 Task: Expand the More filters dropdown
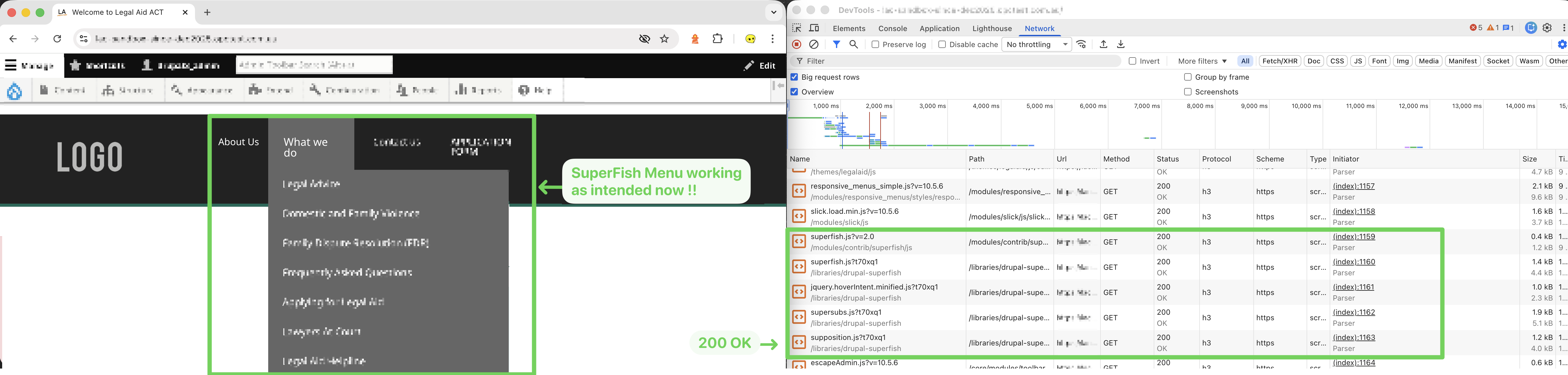[1202, 61]
